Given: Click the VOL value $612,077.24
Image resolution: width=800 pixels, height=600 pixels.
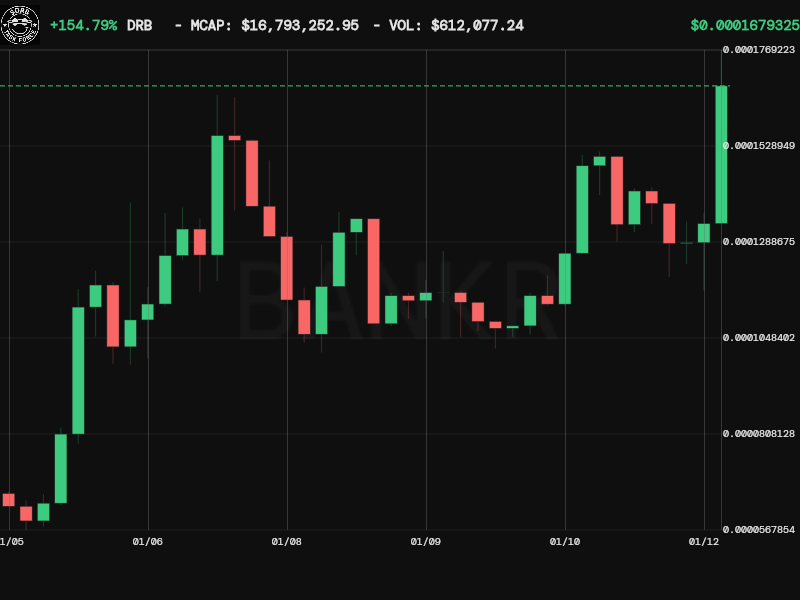Looking at the screenshot, I should [477, 26].
